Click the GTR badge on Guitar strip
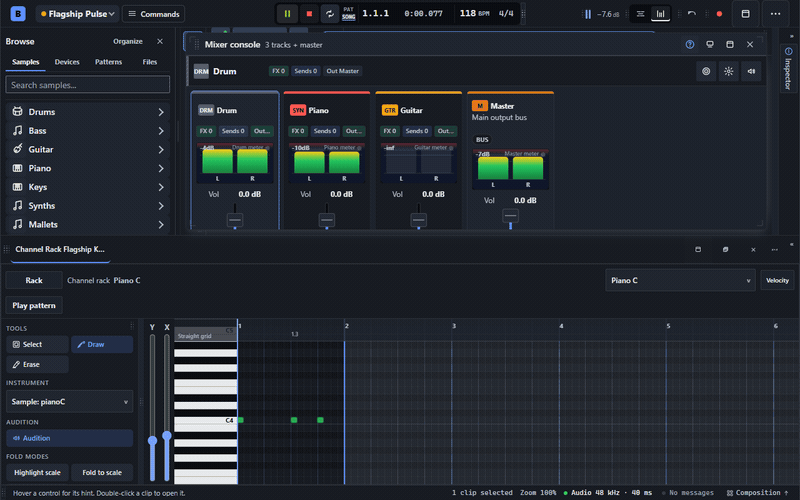The image size is (800, 500). (x=390, y=110)
